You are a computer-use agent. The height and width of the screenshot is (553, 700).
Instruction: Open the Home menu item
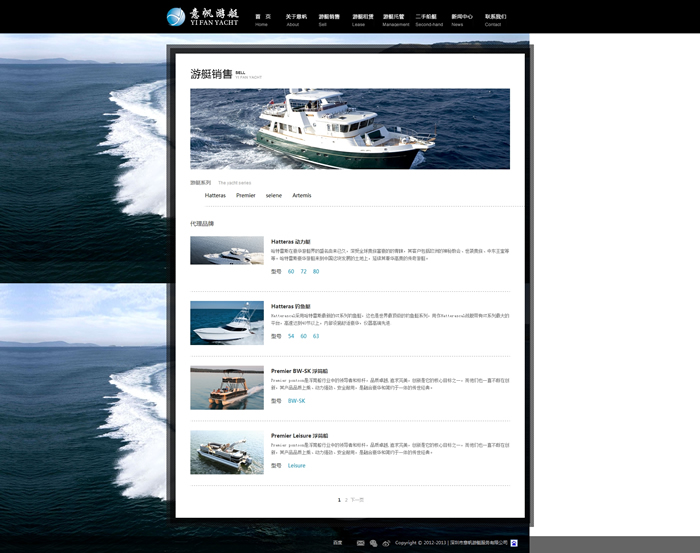point(262,20)
